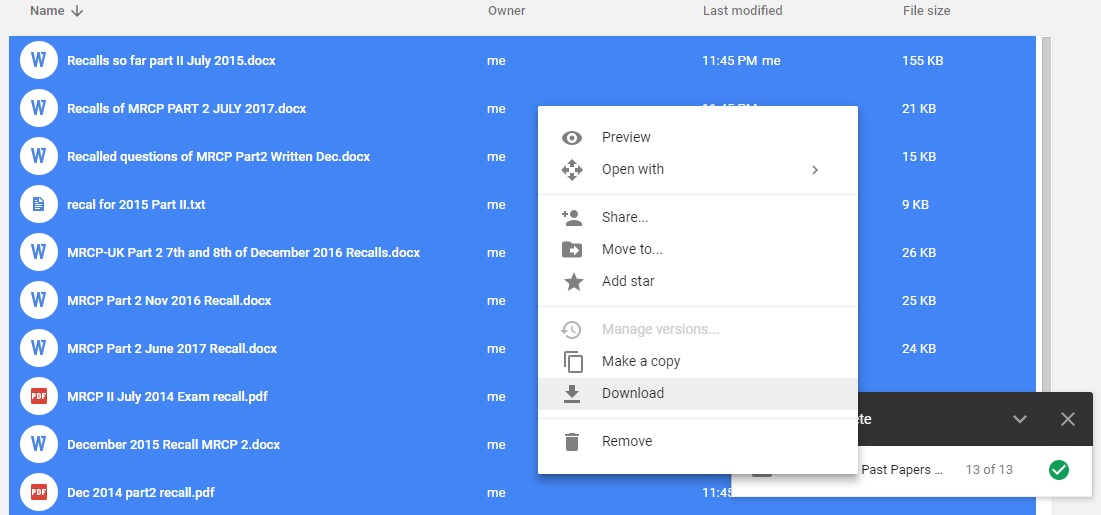Click the Remove trash icon

pos(572,442)
